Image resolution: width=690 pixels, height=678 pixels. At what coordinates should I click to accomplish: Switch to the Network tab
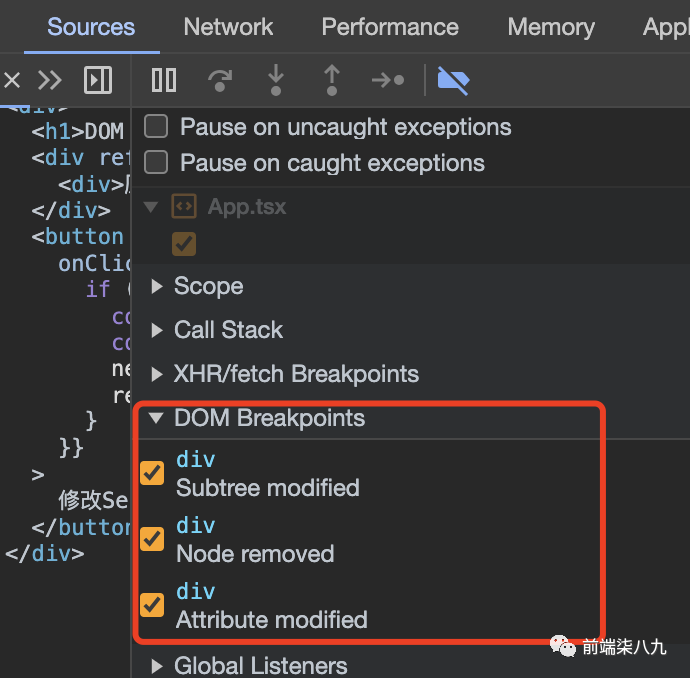tap(228, 27)
